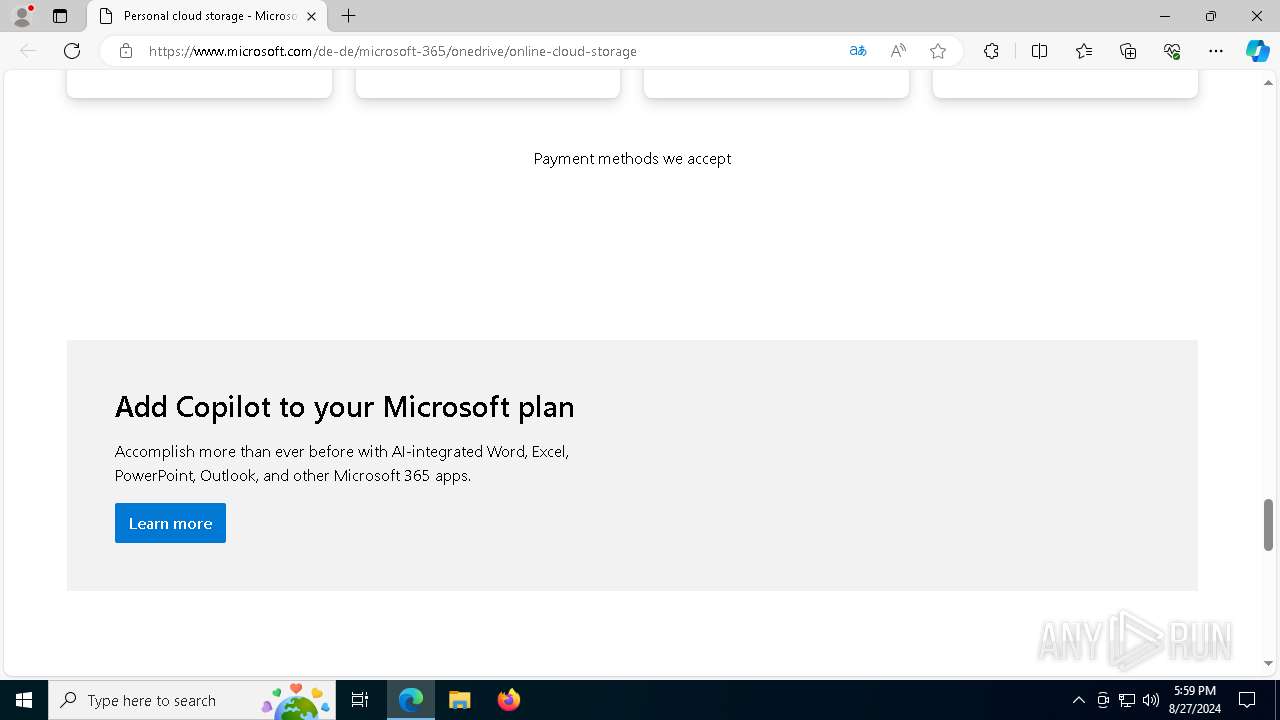Viewport: 1280px width, 720px height.
Task: Click the vertical scrollbar thumb
Action: click(1268, 524)
